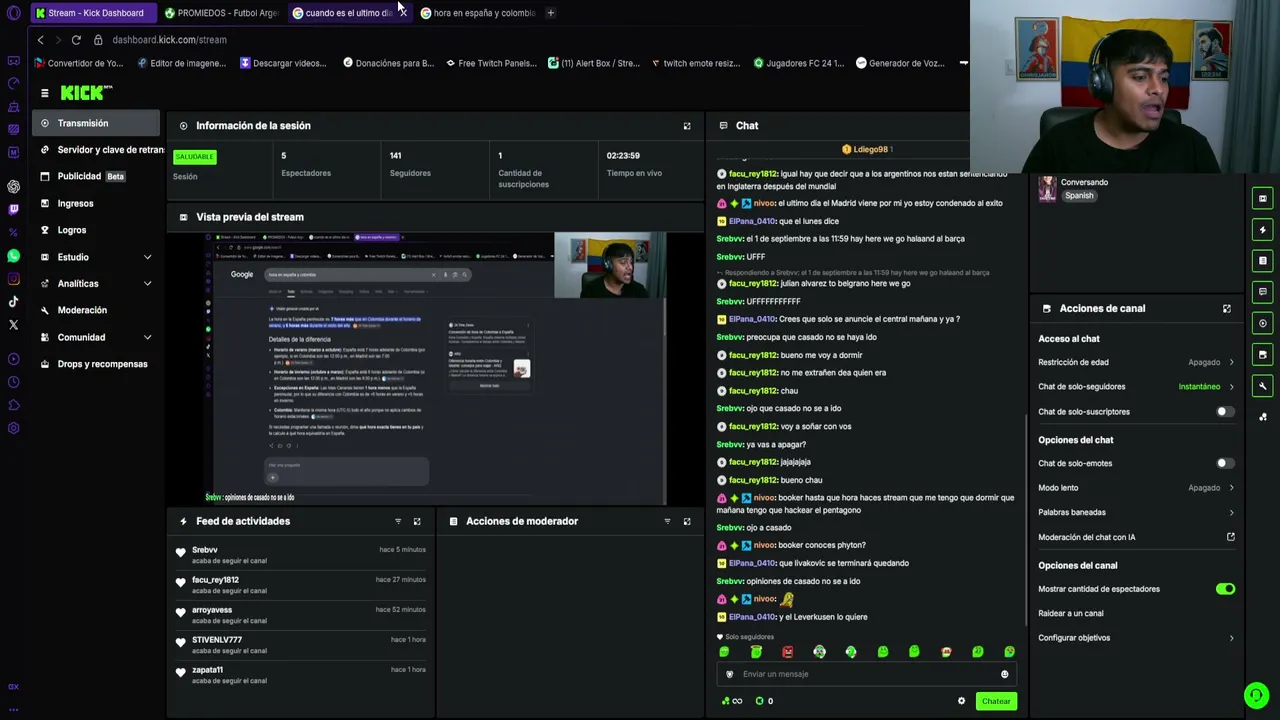Close the 'cuando es el ultimo dia' tab
Image resolution: width=1280 pixels, height=720 pixels.
point(402,13)
